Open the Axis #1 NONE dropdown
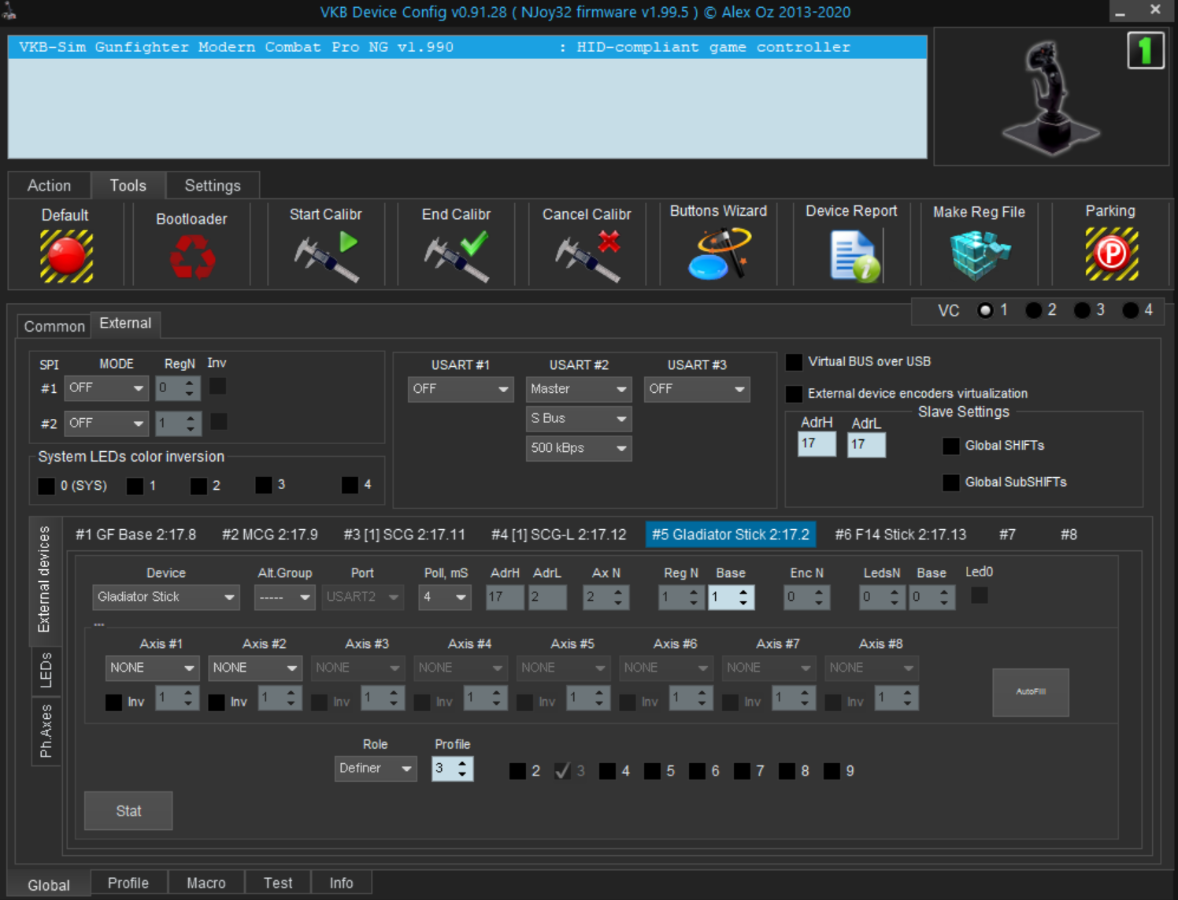 [152, 668]
